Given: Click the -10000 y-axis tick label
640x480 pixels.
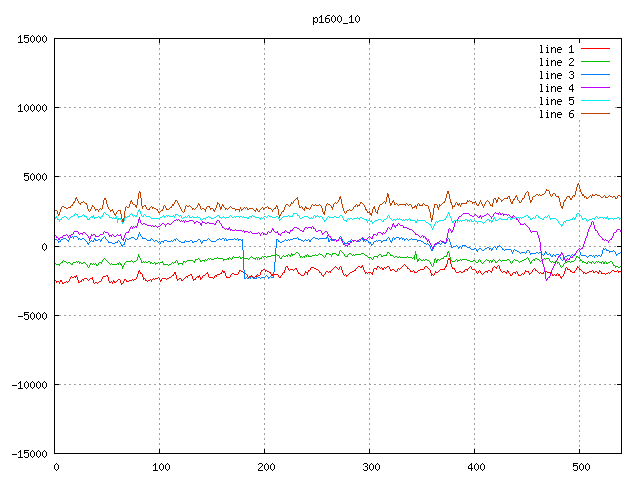Looking at the screenshot, I should 29,385.
